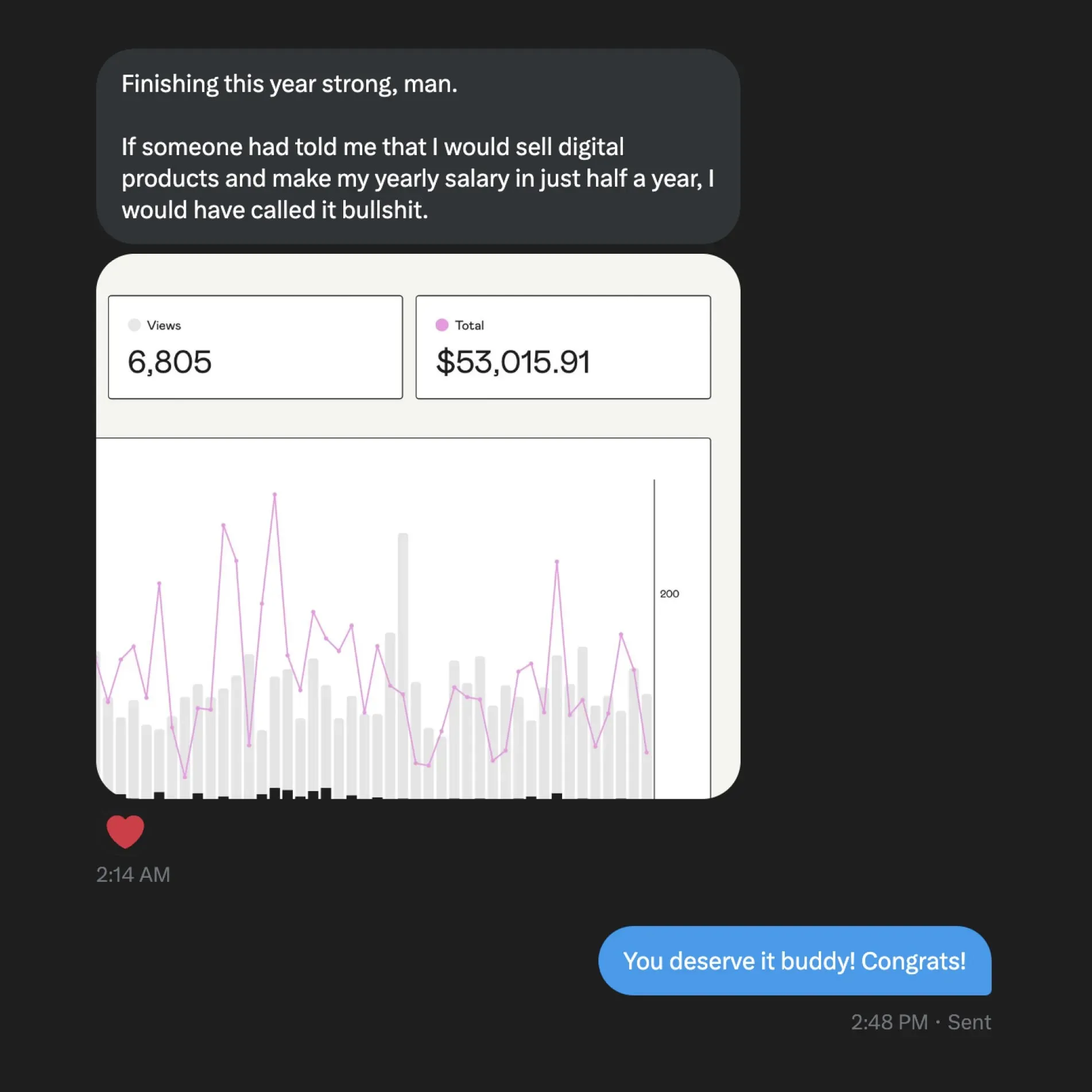Click the 6,805 views number
The height and width of the screenshot is (1092, 1092).
tap(169, 362)
